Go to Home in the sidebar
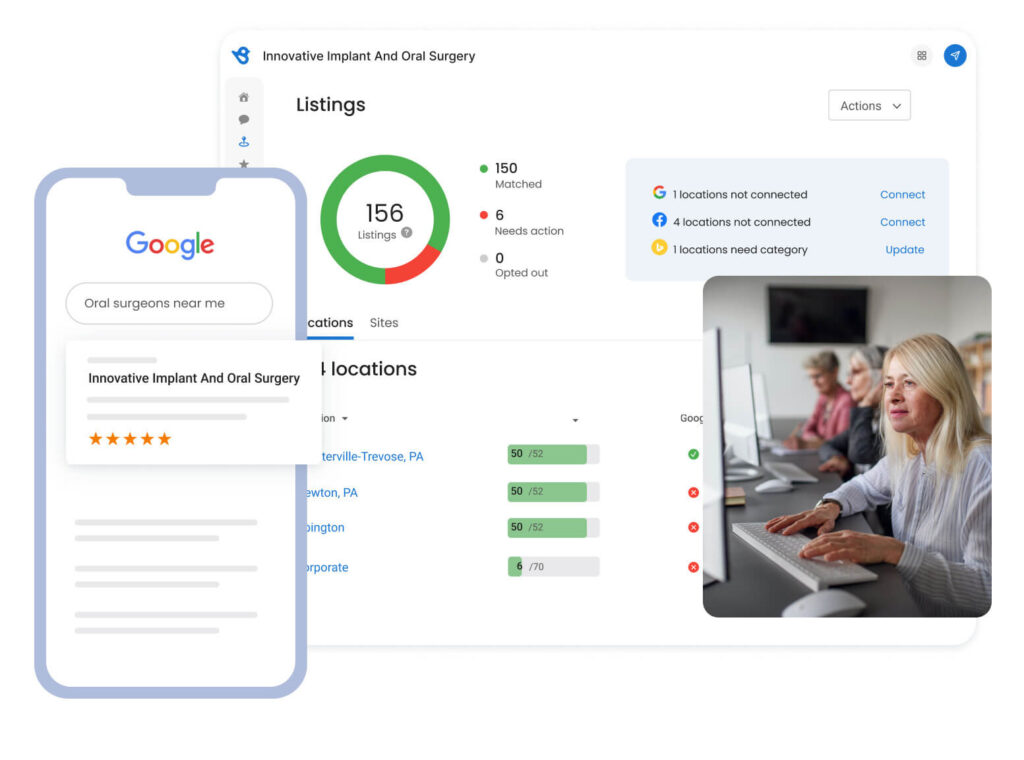 tap(244, 97)
